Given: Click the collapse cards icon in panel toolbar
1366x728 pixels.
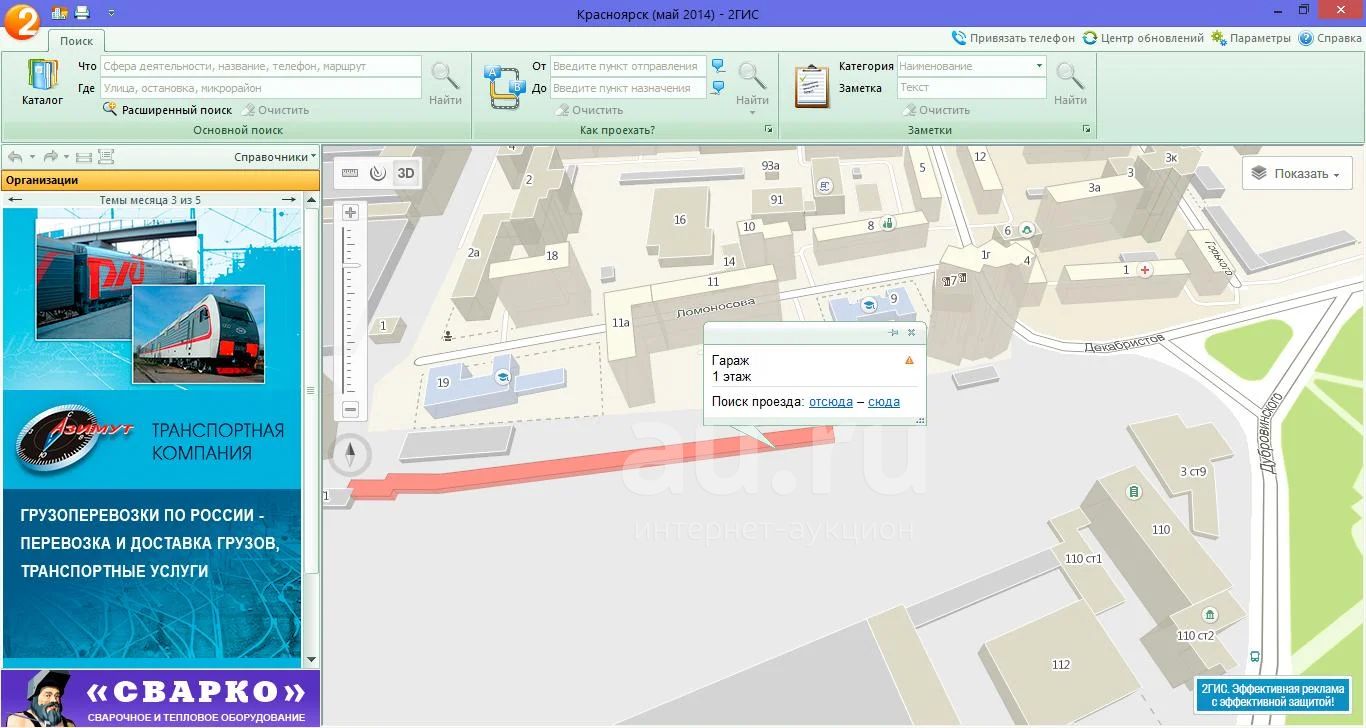Looking at the screenshot, I should tap(84, 157).
